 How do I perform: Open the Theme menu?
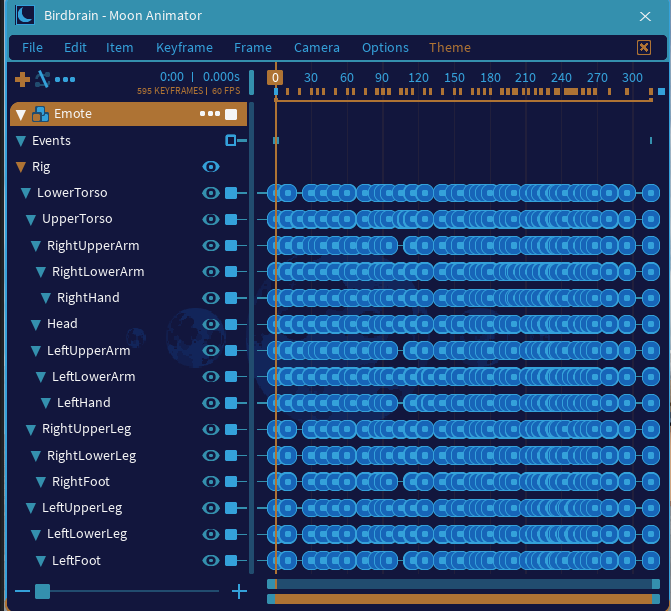[449, 47]
